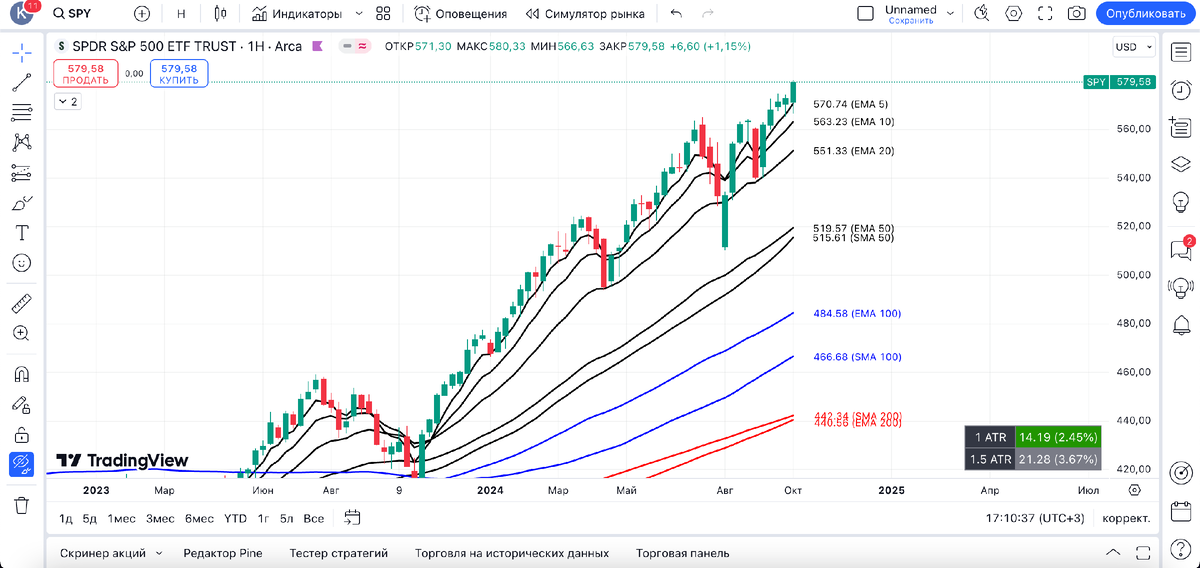Toggle коррект. adjusted data setting
The height and width of the screenshot is (568, 1200).
[x=1126, y=518]
